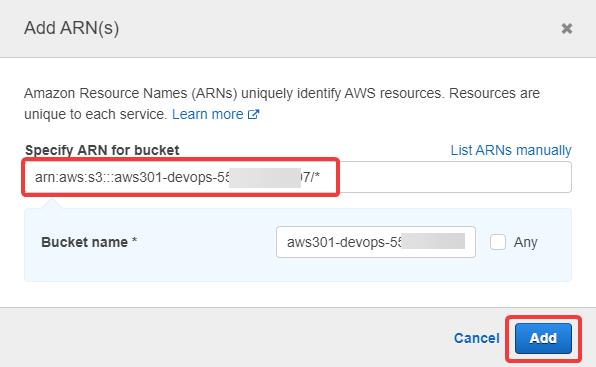This screenshot has width=596, height=367.
Task: Switch to List ARNs manually
Action: coord(511,150)
